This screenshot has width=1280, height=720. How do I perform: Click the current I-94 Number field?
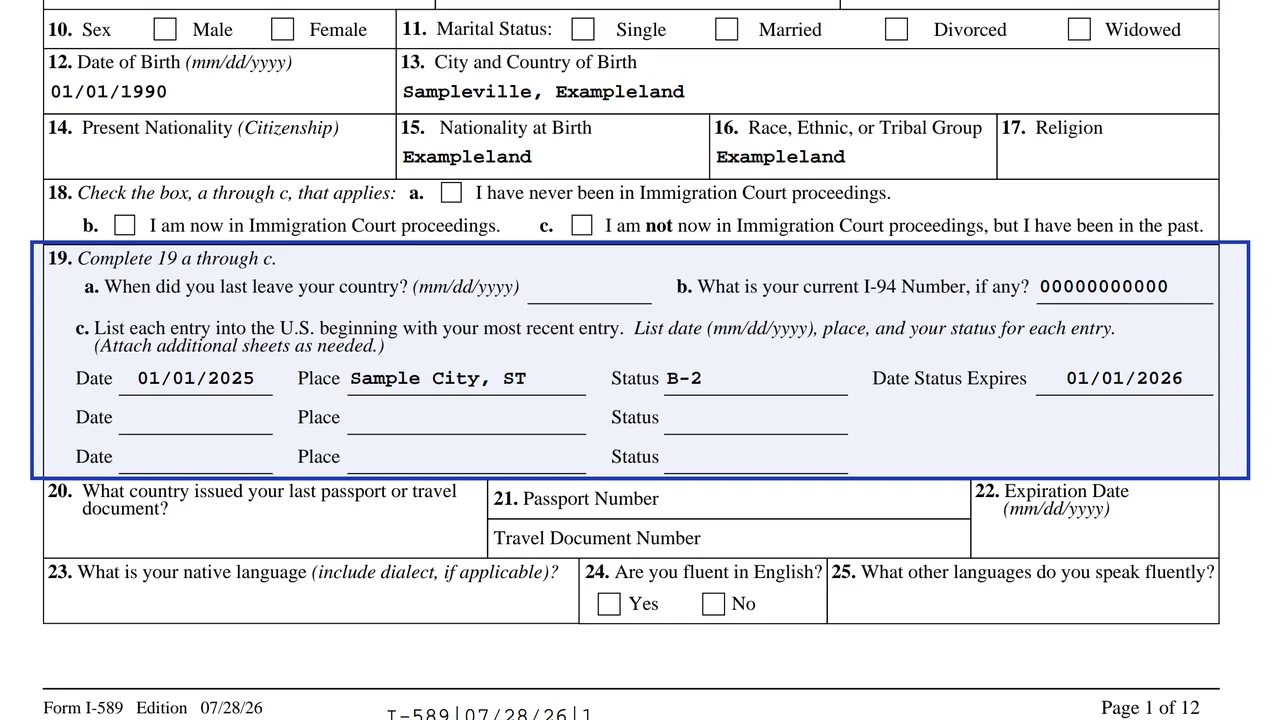(x=1124, y=288)
